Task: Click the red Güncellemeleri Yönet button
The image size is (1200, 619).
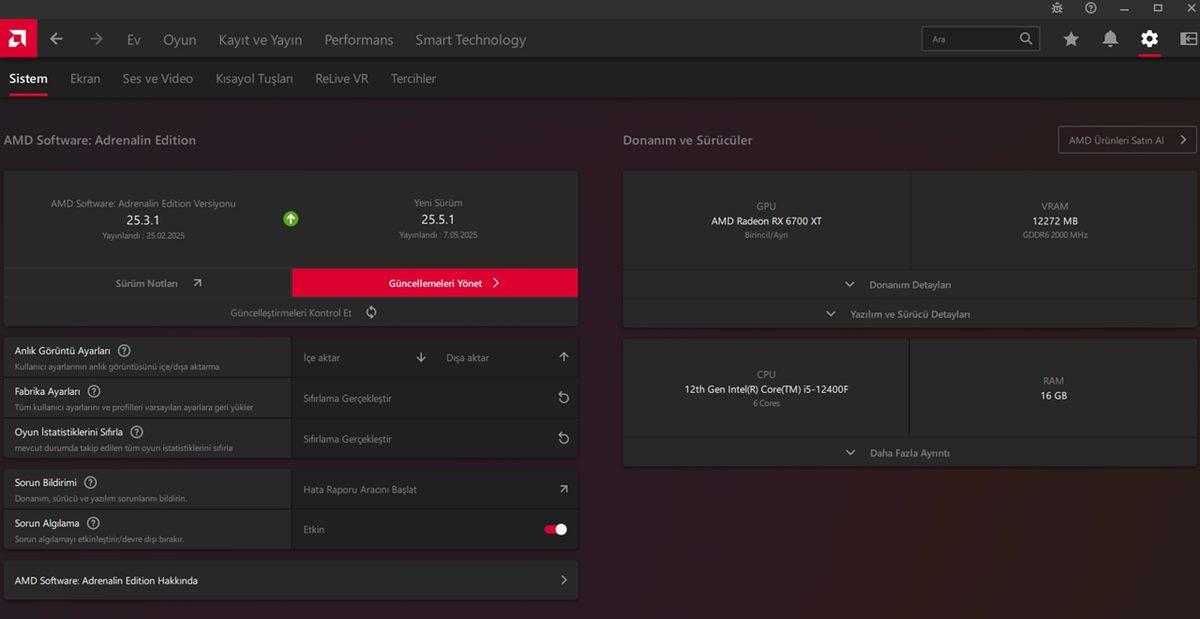Action: pos(435,283)
